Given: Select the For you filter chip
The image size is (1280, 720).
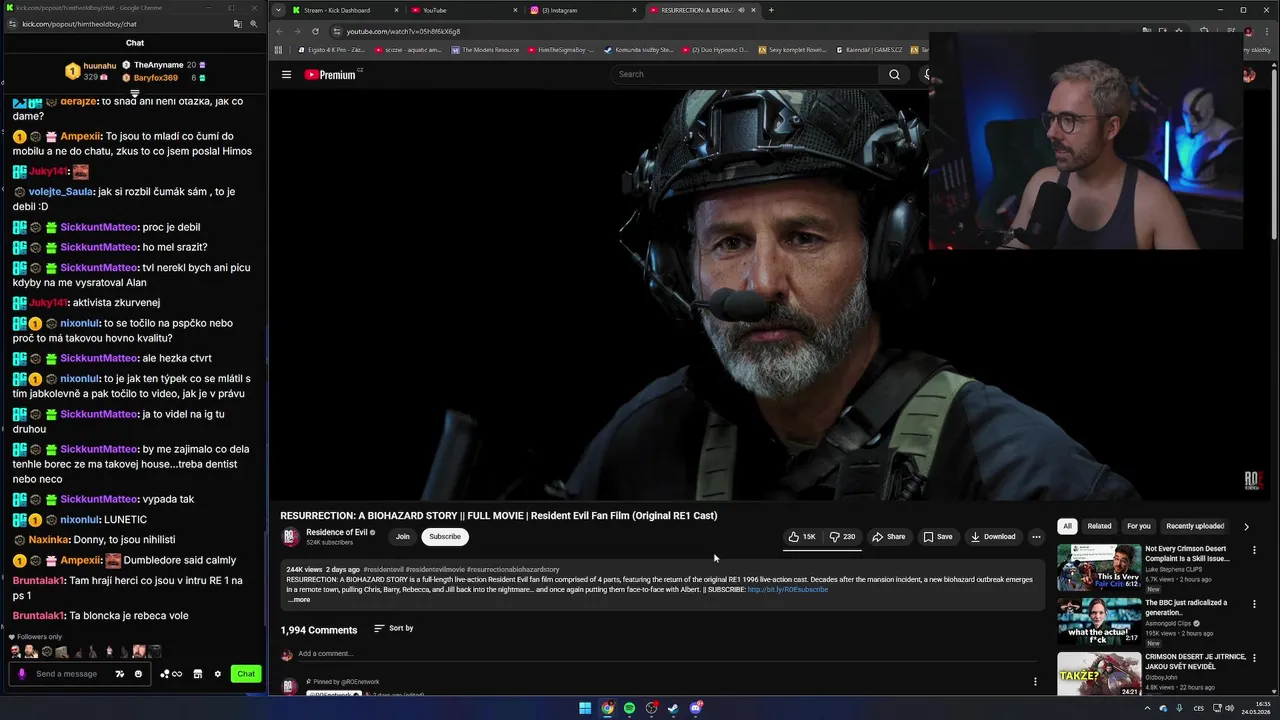Looking at the screenshot, I should click(1138, 526).
